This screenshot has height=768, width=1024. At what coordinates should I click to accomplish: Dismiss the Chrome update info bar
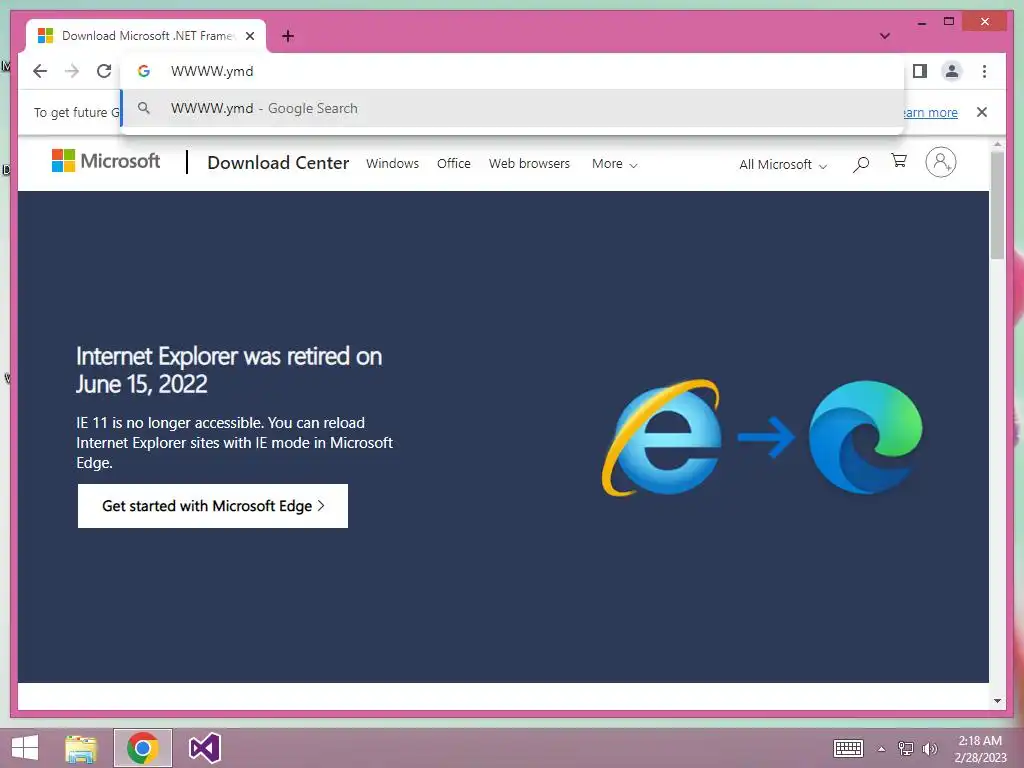click(982, 112)
